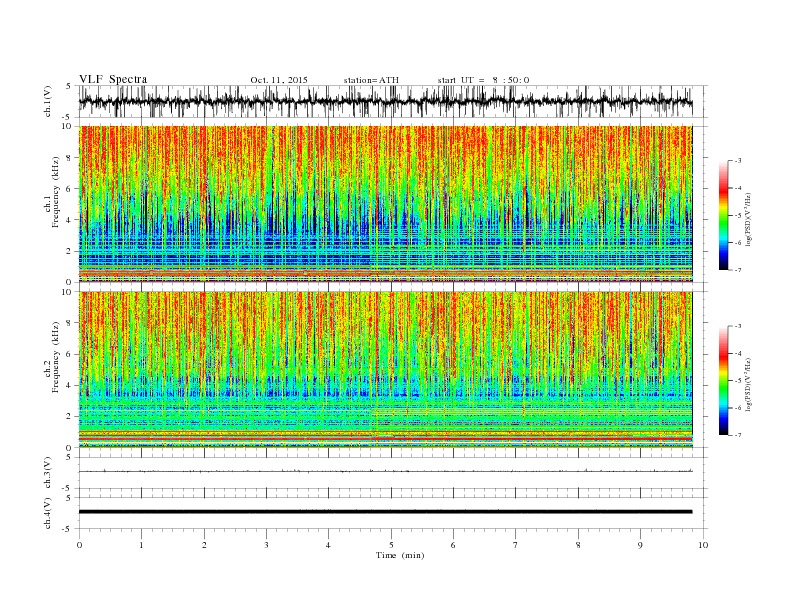Click time-axis tick label '7'
This screenshot has height=612, width=792.
pyautogui.click(x=516, y=545)
